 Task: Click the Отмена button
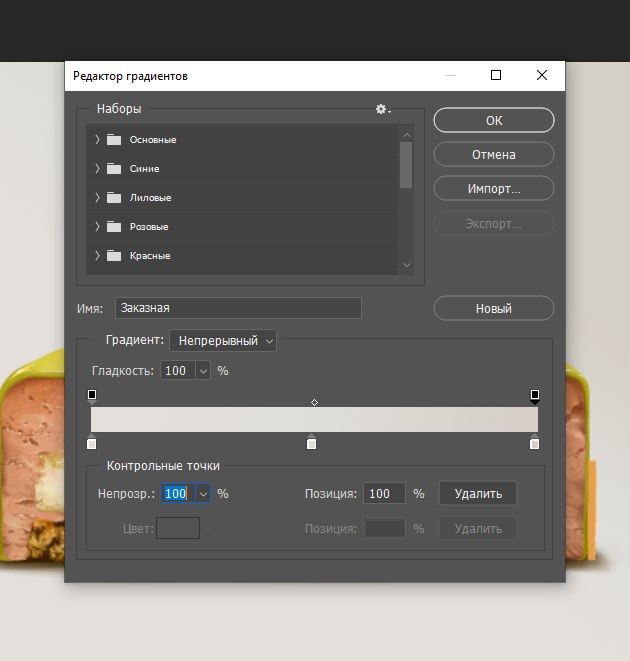(494, 155)
